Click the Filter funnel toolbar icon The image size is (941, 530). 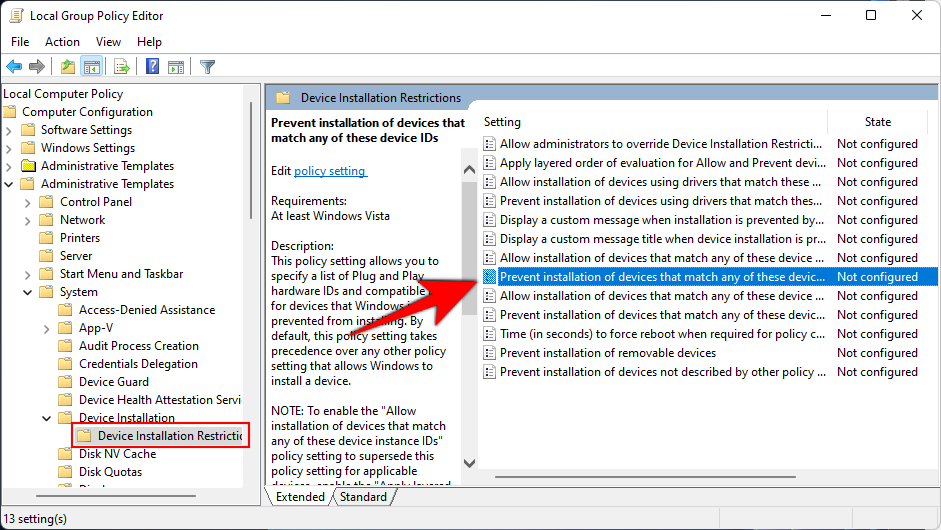(x=207, y=67)
